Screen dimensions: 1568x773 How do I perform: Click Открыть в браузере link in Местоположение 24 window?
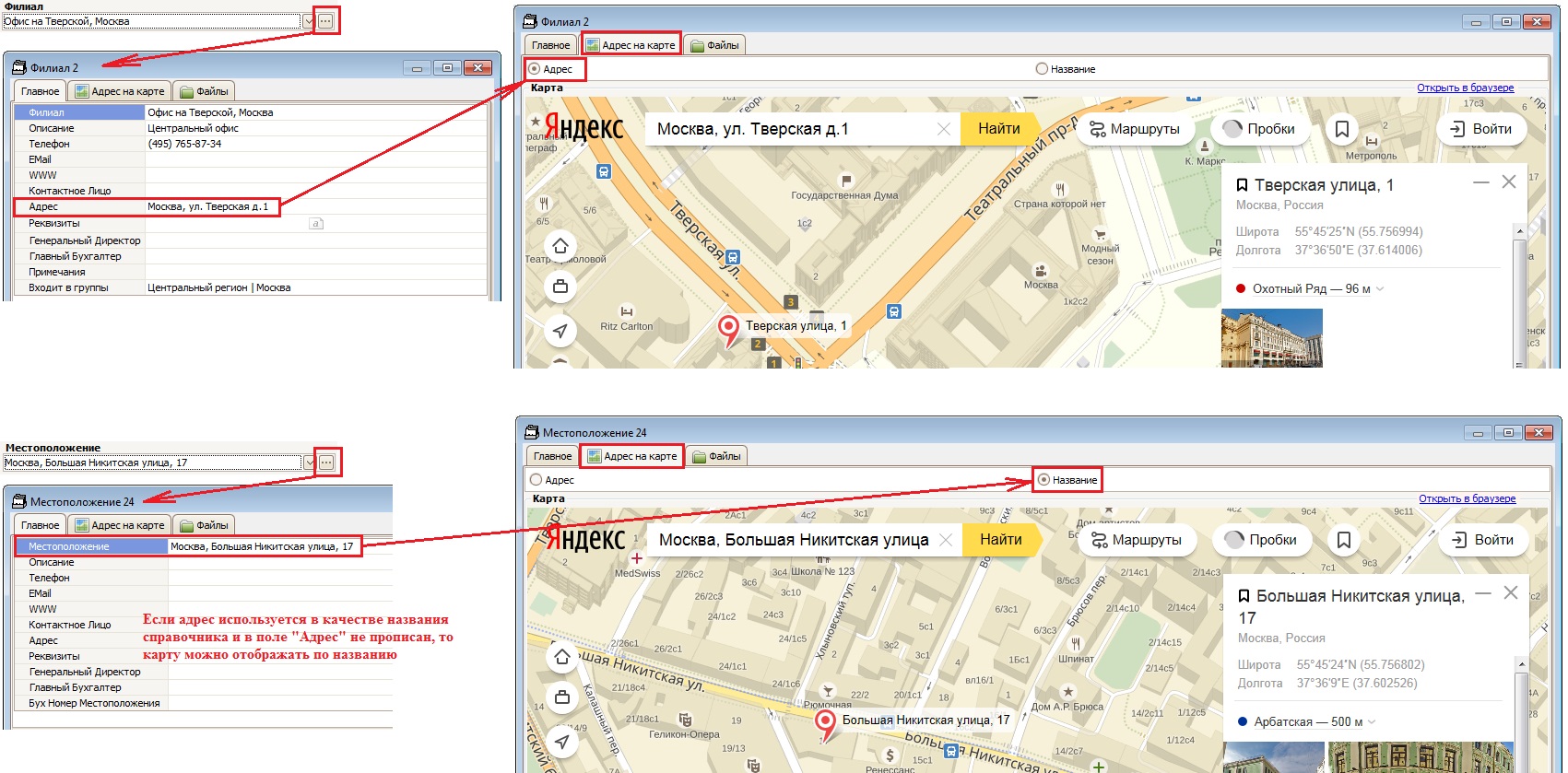click(x=1467, y=498)
